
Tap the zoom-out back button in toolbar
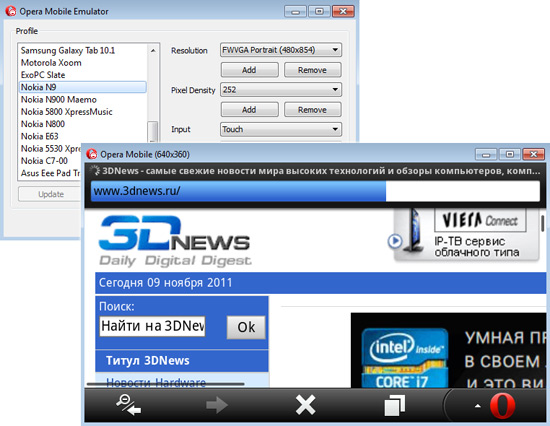click(x=129, y=405)
